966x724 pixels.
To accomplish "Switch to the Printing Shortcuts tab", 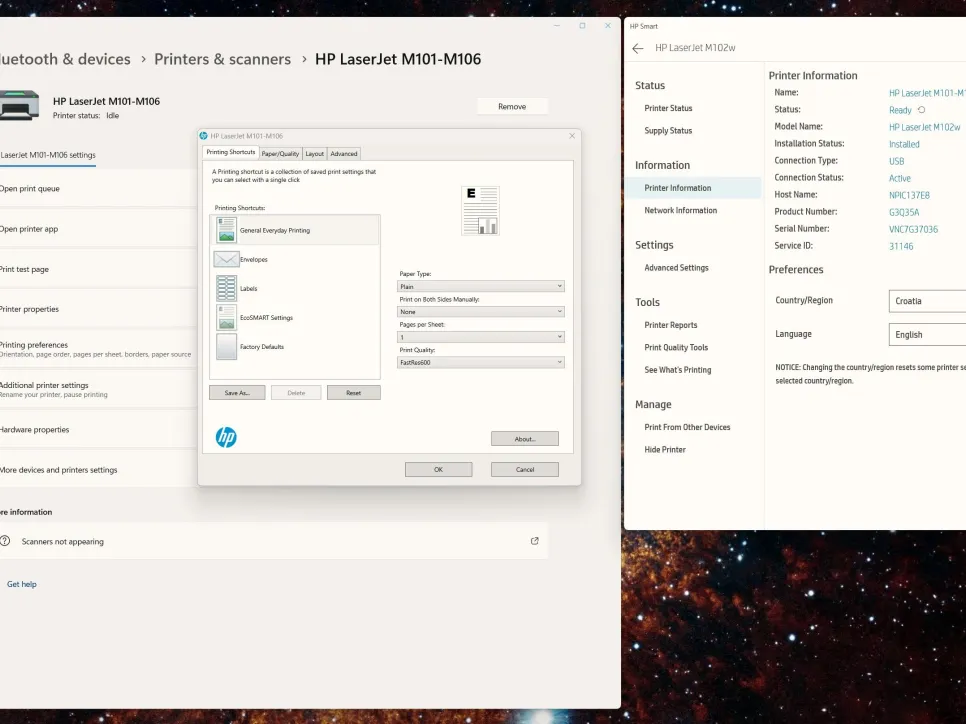I will (230, 152).
